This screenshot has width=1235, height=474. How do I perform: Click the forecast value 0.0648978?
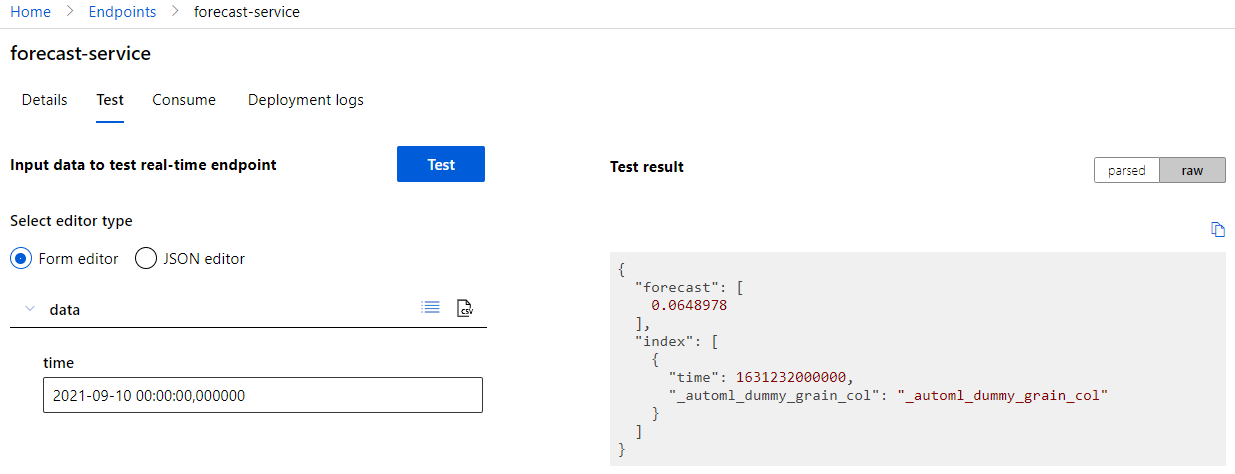coord(689,306)
